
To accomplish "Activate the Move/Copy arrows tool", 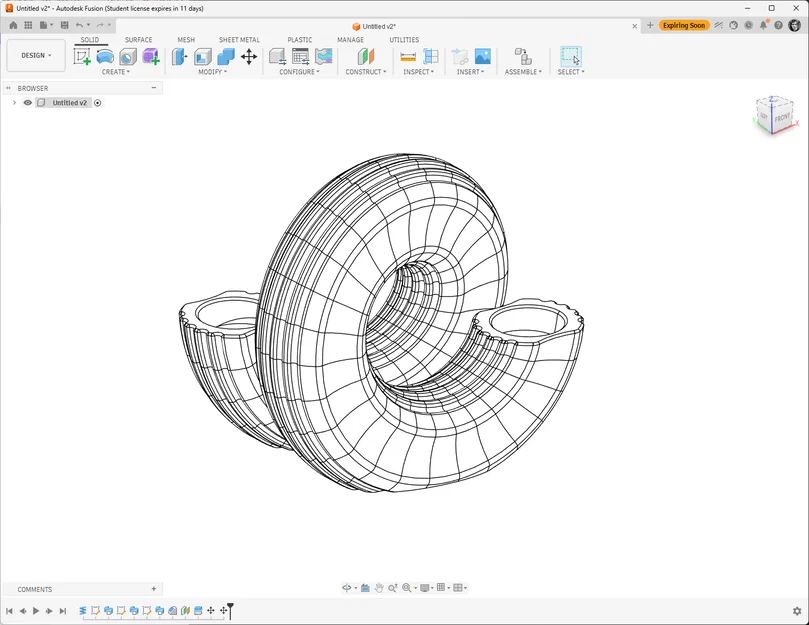I will pyautogui.click(x=249, y=56).
